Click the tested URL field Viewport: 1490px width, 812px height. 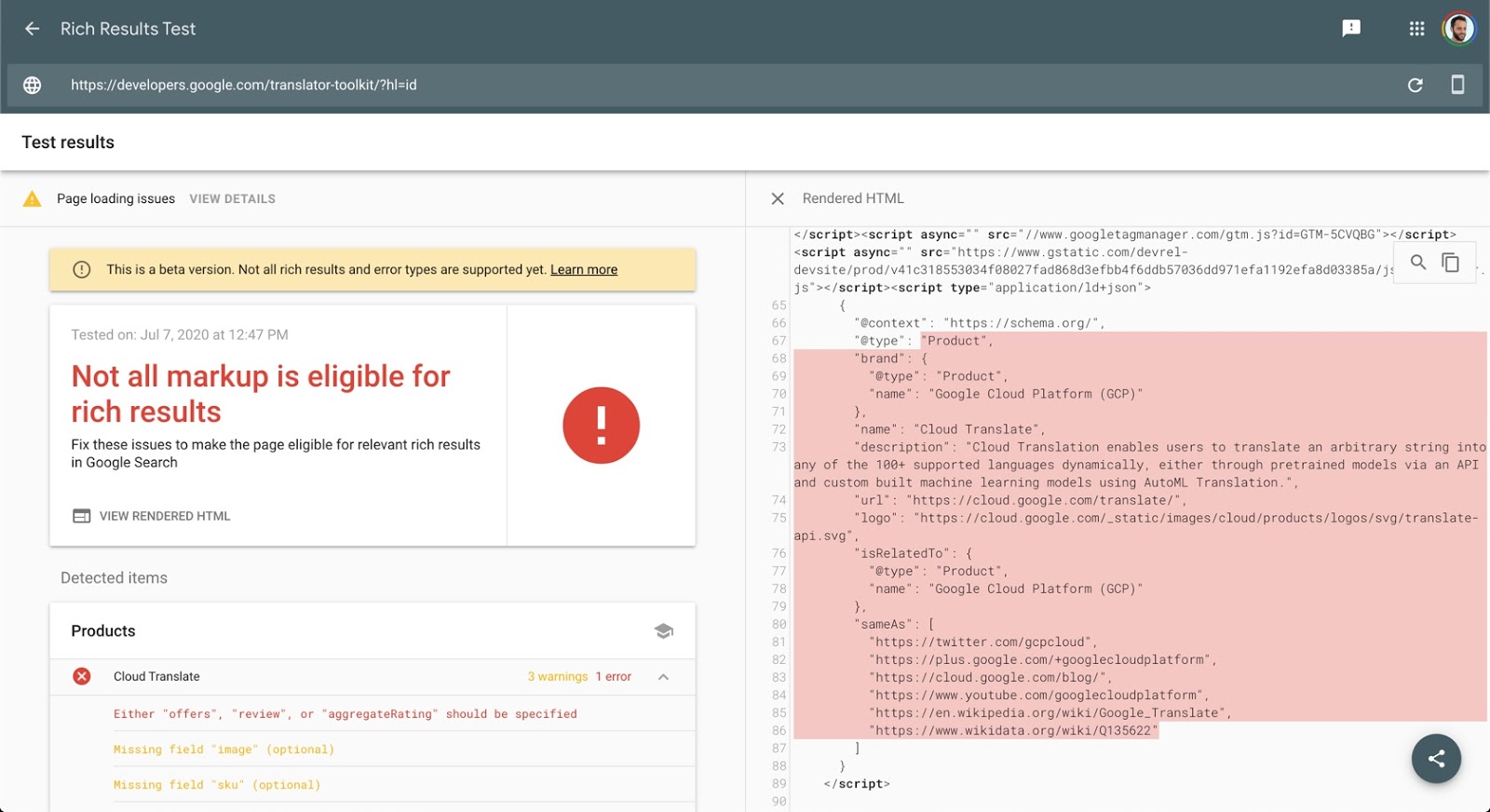click(726, 85)
